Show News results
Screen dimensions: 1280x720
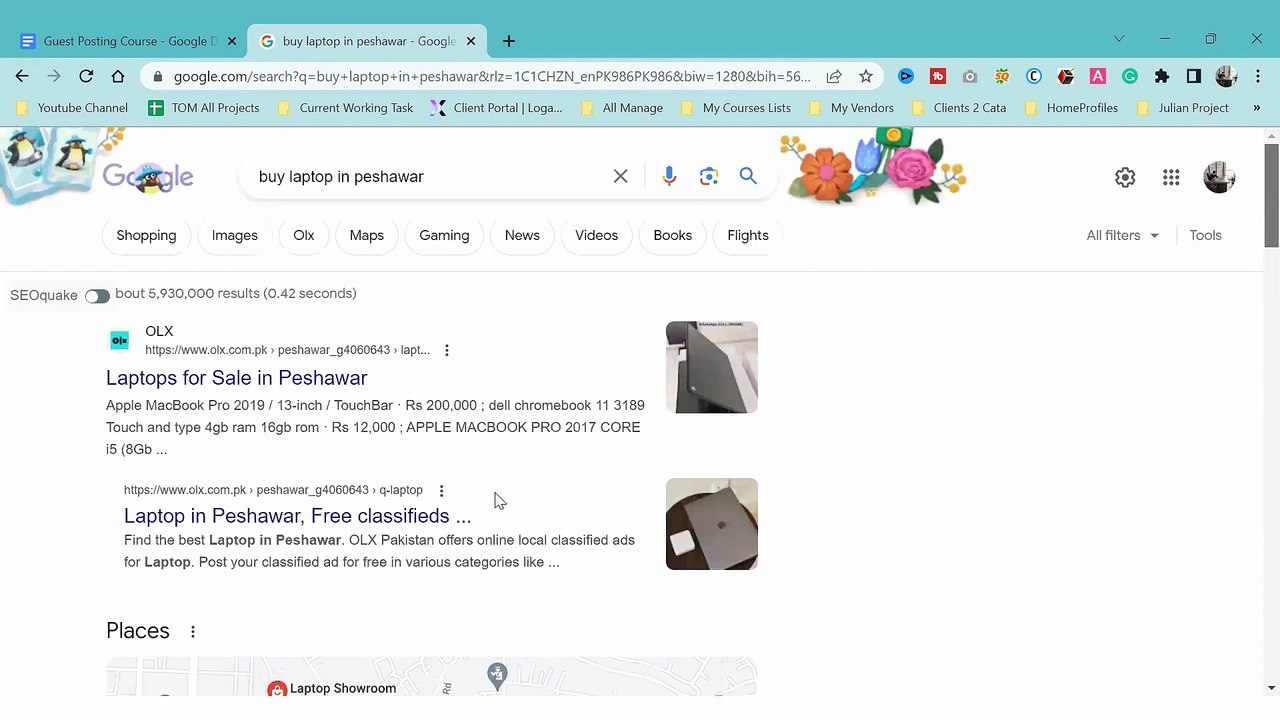[522, 235]
